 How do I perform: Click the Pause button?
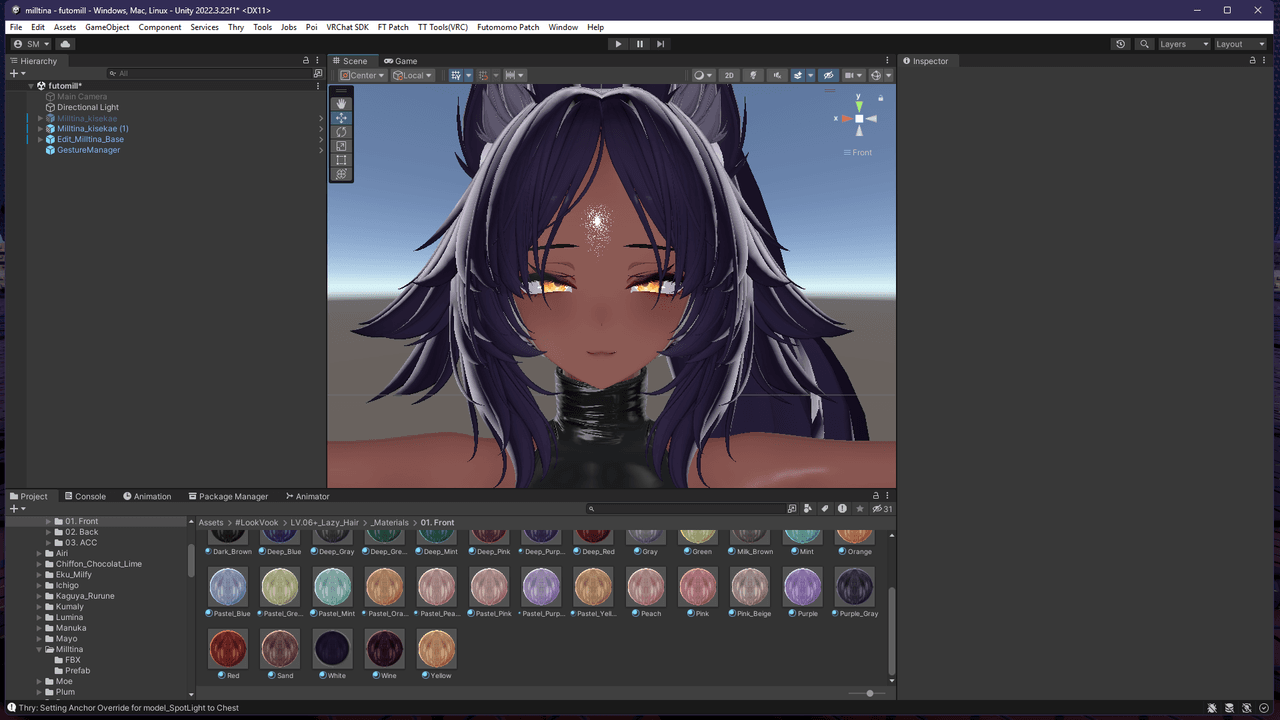click(640, 44)
